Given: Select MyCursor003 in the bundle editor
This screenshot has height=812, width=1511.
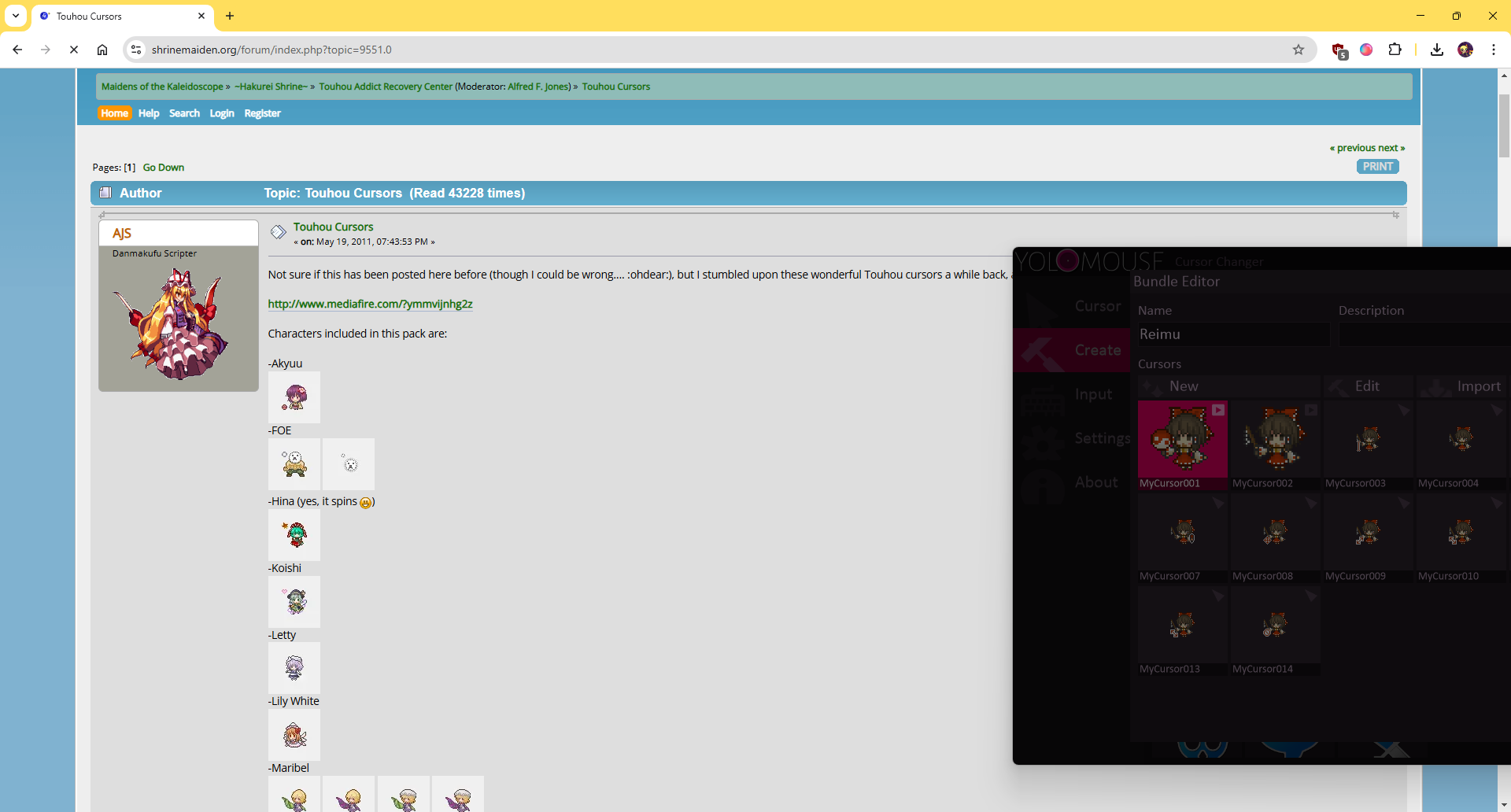Looking at the screenshot, I should click(x=1369, y=445).
